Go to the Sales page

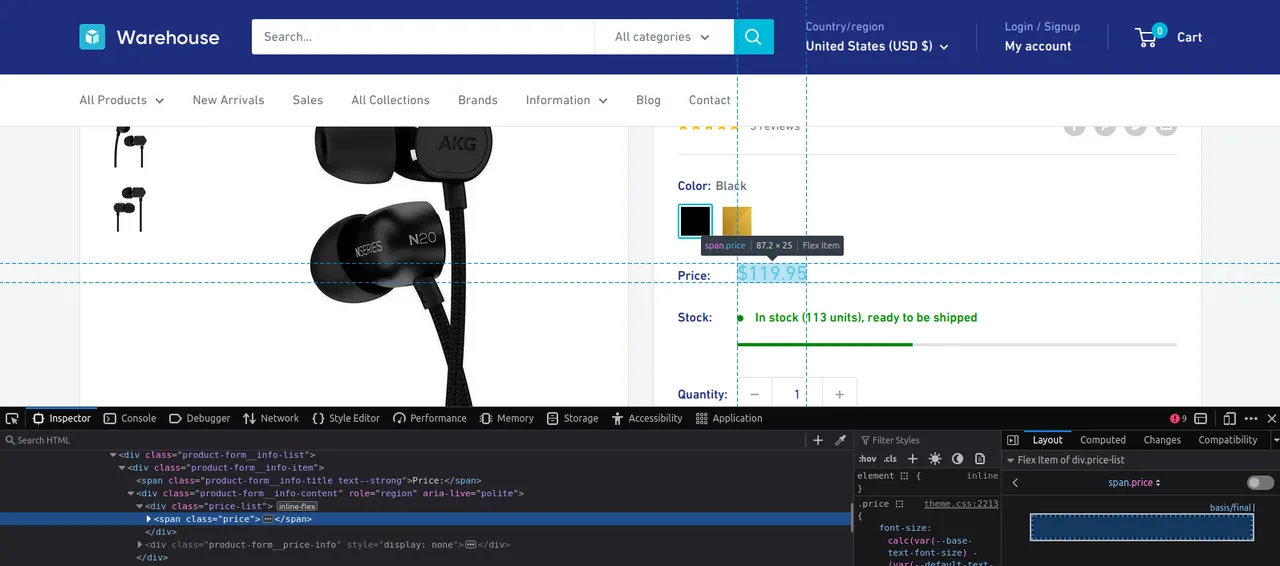point(308,100)
